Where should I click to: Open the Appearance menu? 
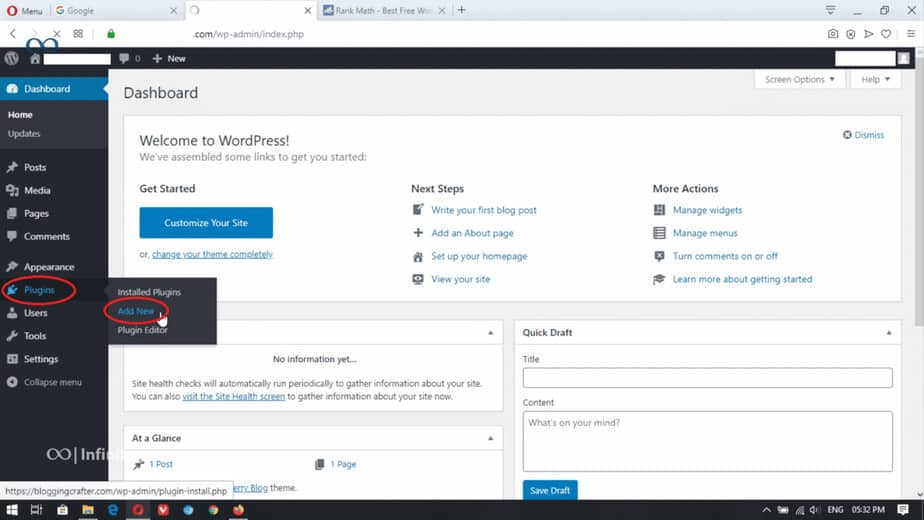[49, 267]
